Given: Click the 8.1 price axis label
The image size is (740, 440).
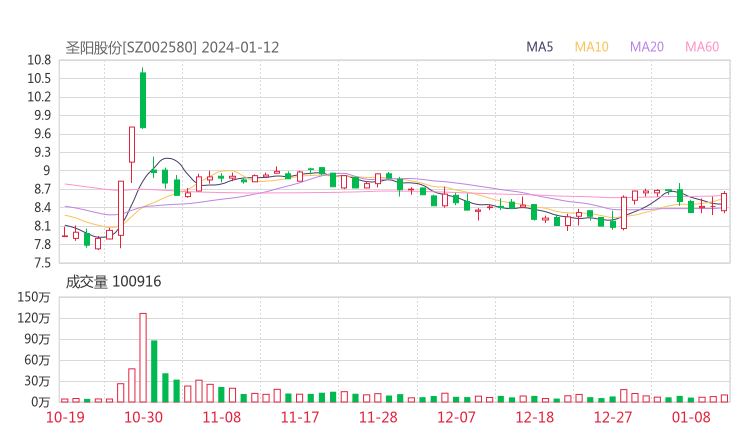Looking at the screenshot, I should [x=42, y=226].
